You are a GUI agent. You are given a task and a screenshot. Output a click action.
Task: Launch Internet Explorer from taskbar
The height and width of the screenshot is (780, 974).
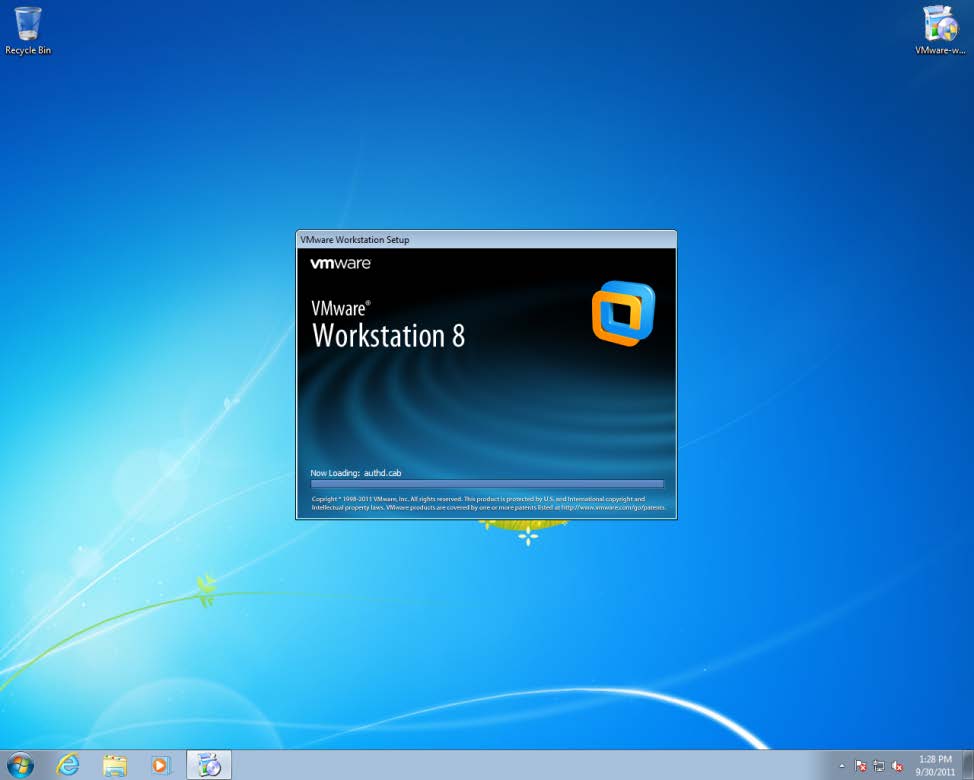click(68, 765)
